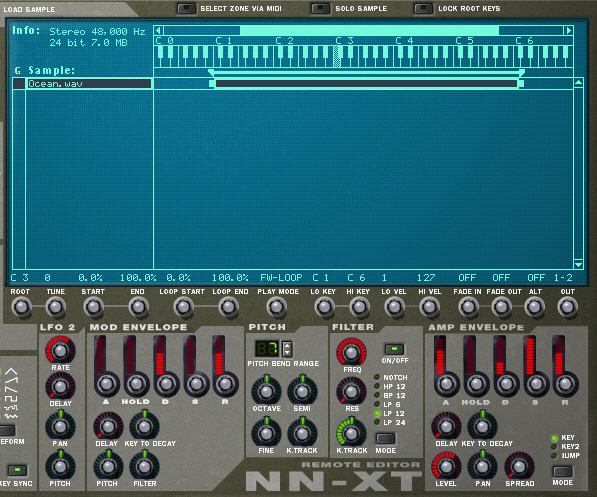Click the LOOP START knob
Viewport: 597px width, 497px height.
coord(183,307)
